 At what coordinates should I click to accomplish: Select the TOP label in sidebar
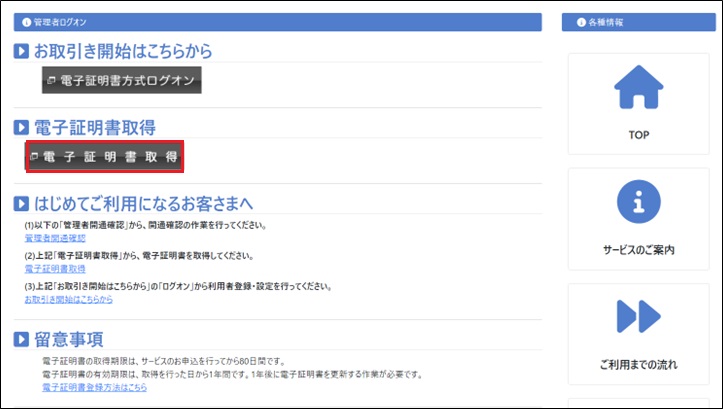pos(638,133)
